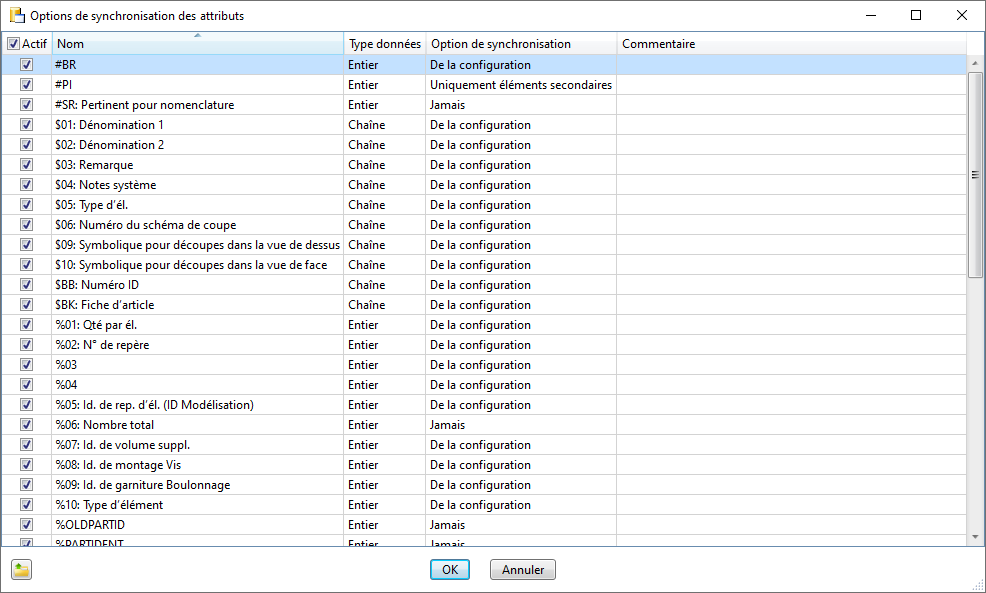Untick the %06: Nombre total checkbox
The image size is (986, 593).
[27, 425]
